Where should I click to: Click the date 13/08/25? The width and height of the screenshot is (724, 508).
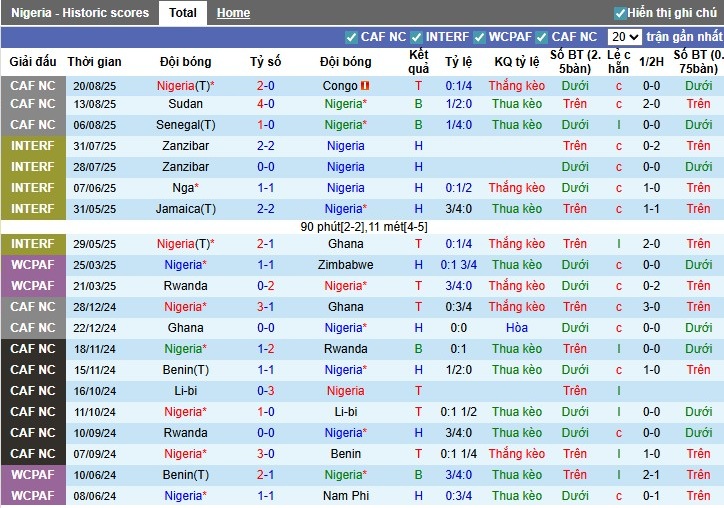[x=94, y=104]
